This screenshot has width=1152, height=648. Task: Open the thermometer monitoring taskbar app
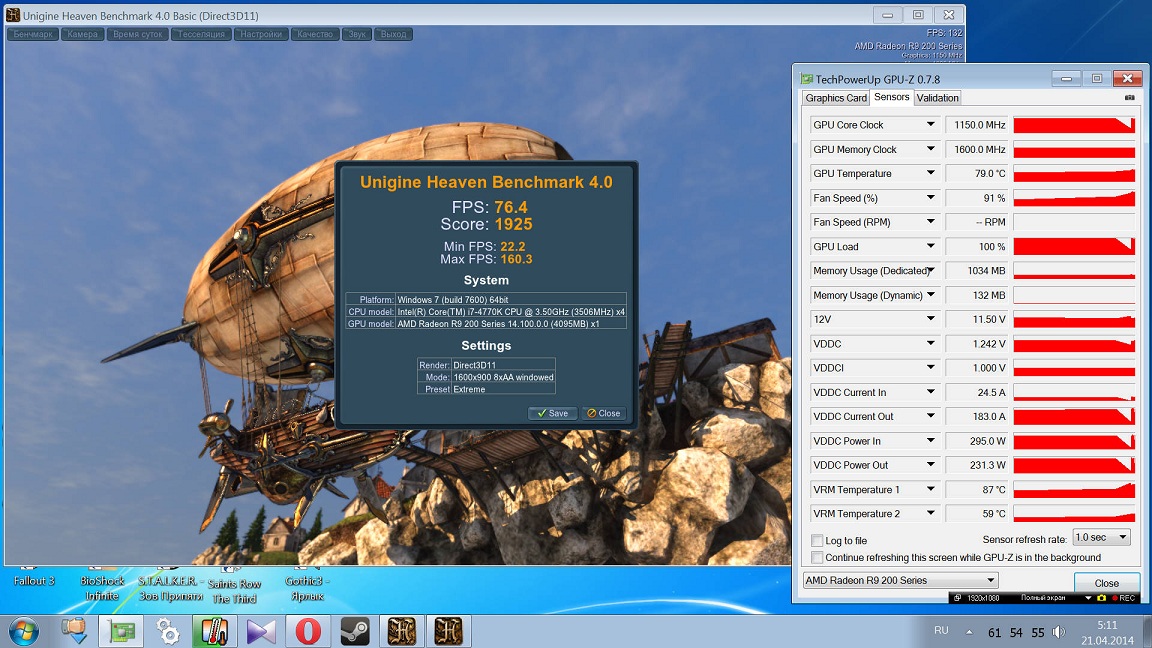[x=214, y=631]
